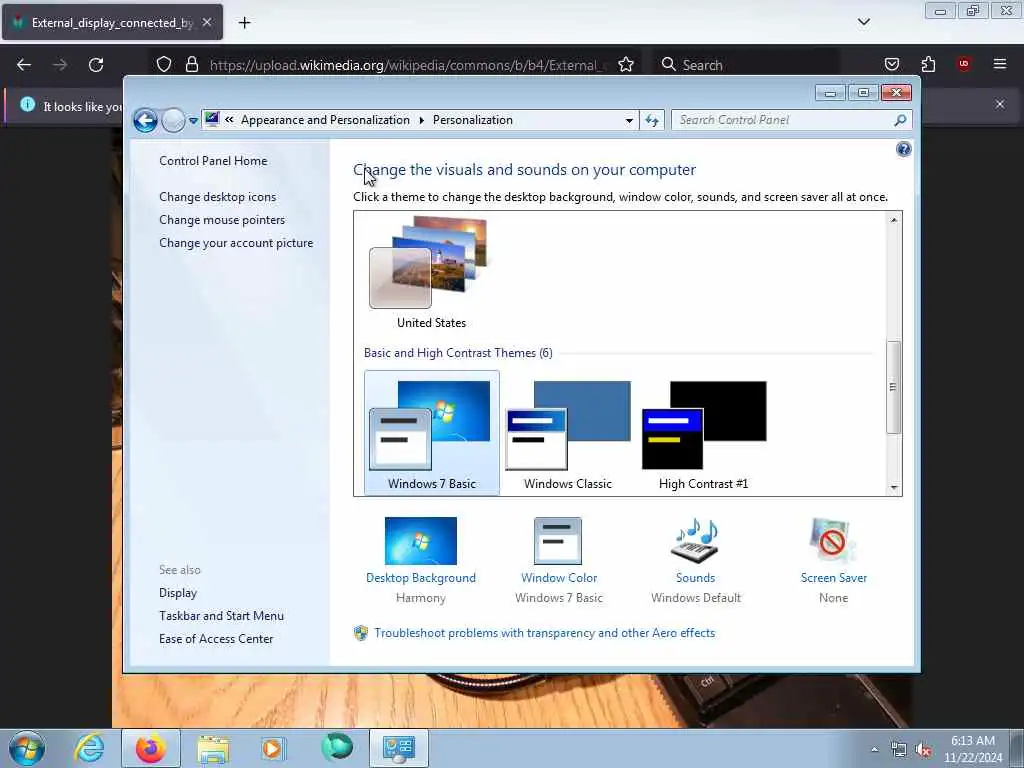Click Appearance and Personalization breadcrumb
This screenshot has height=768, width=1024.
325,120
